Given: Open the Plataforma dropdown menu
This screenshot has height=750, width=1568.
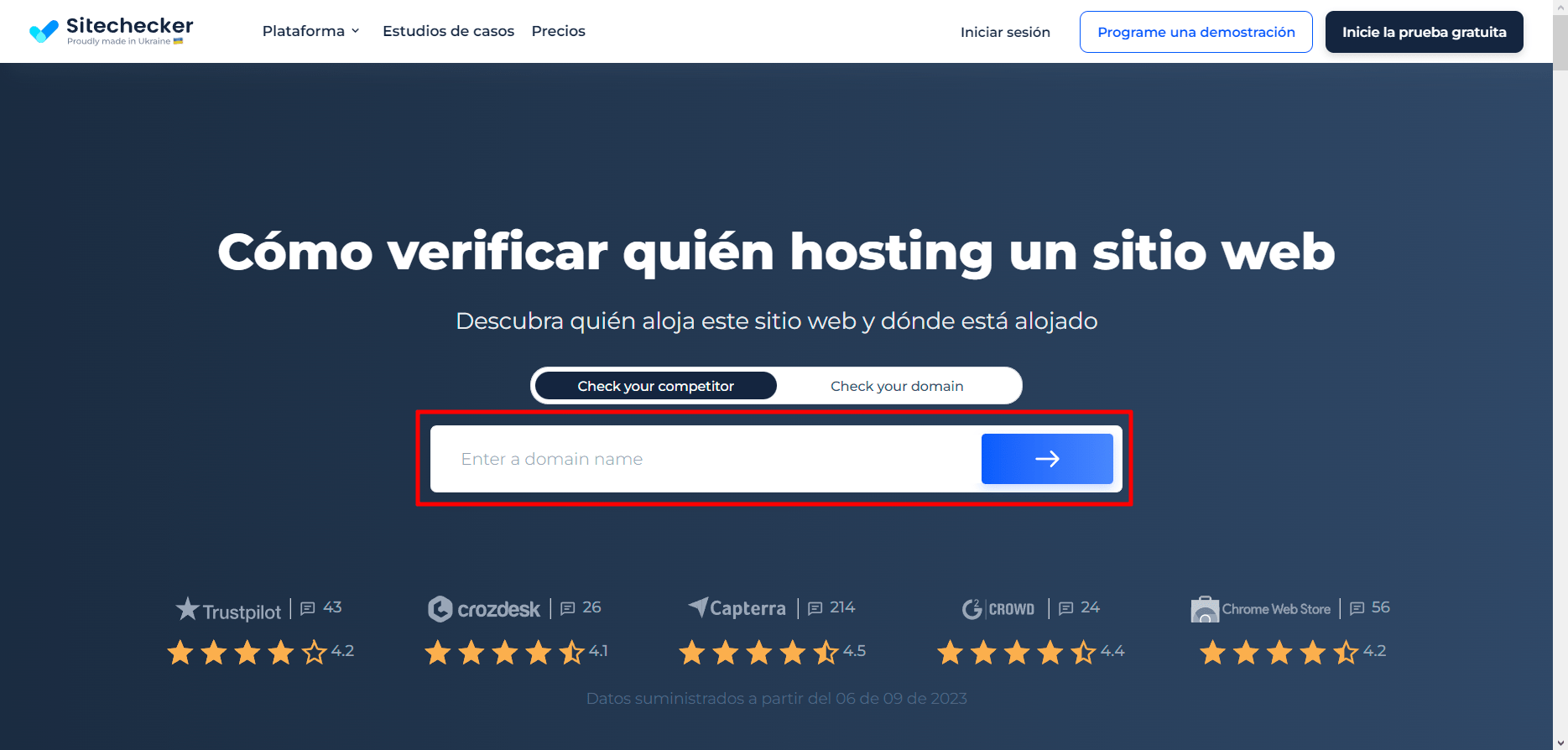Looking at the screenshot, I should click(311, 31).
